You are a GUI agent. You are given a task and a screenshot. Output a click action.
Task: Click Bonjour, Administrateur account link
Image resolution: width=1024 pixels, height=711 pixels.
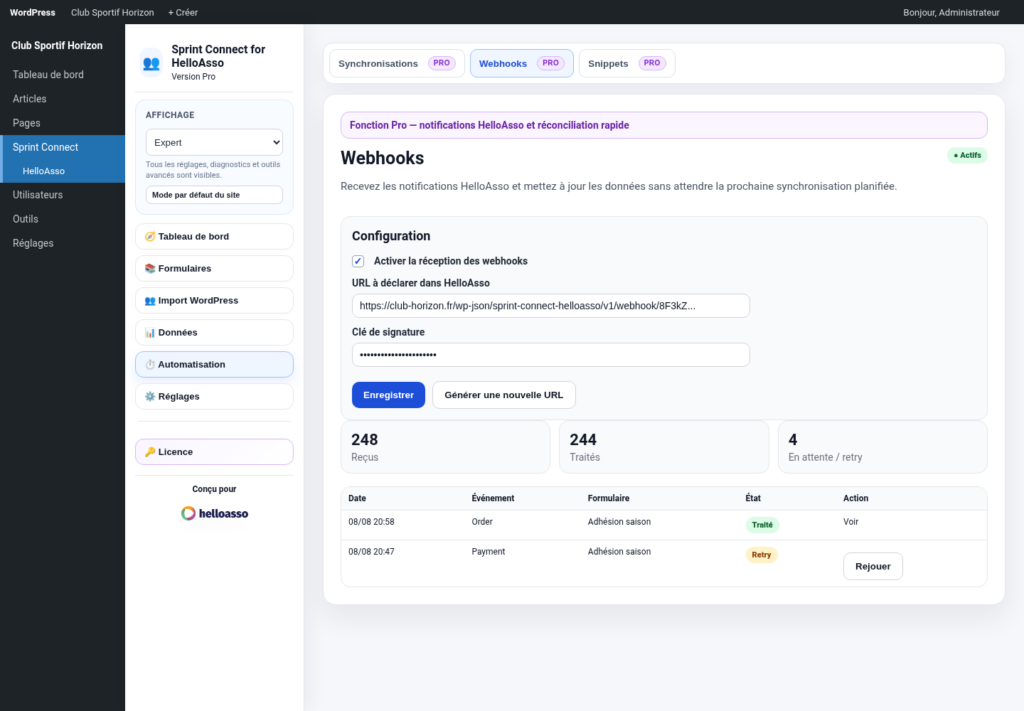tap(951, 12)
